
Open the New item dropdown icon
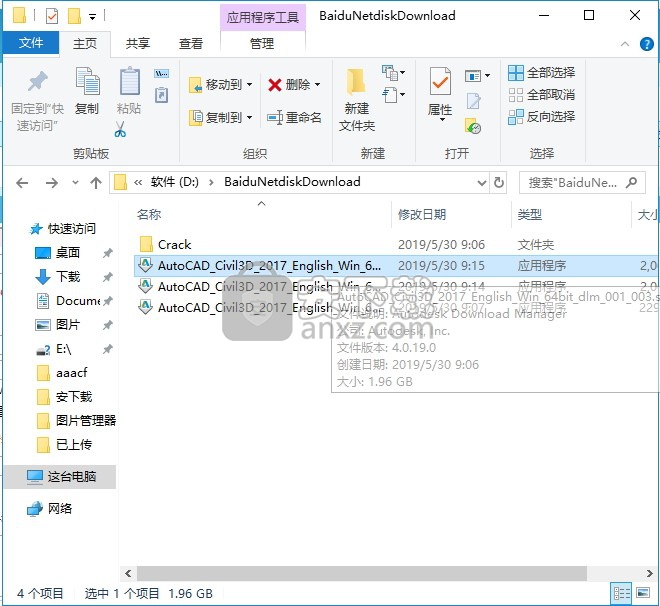[393, 73]
